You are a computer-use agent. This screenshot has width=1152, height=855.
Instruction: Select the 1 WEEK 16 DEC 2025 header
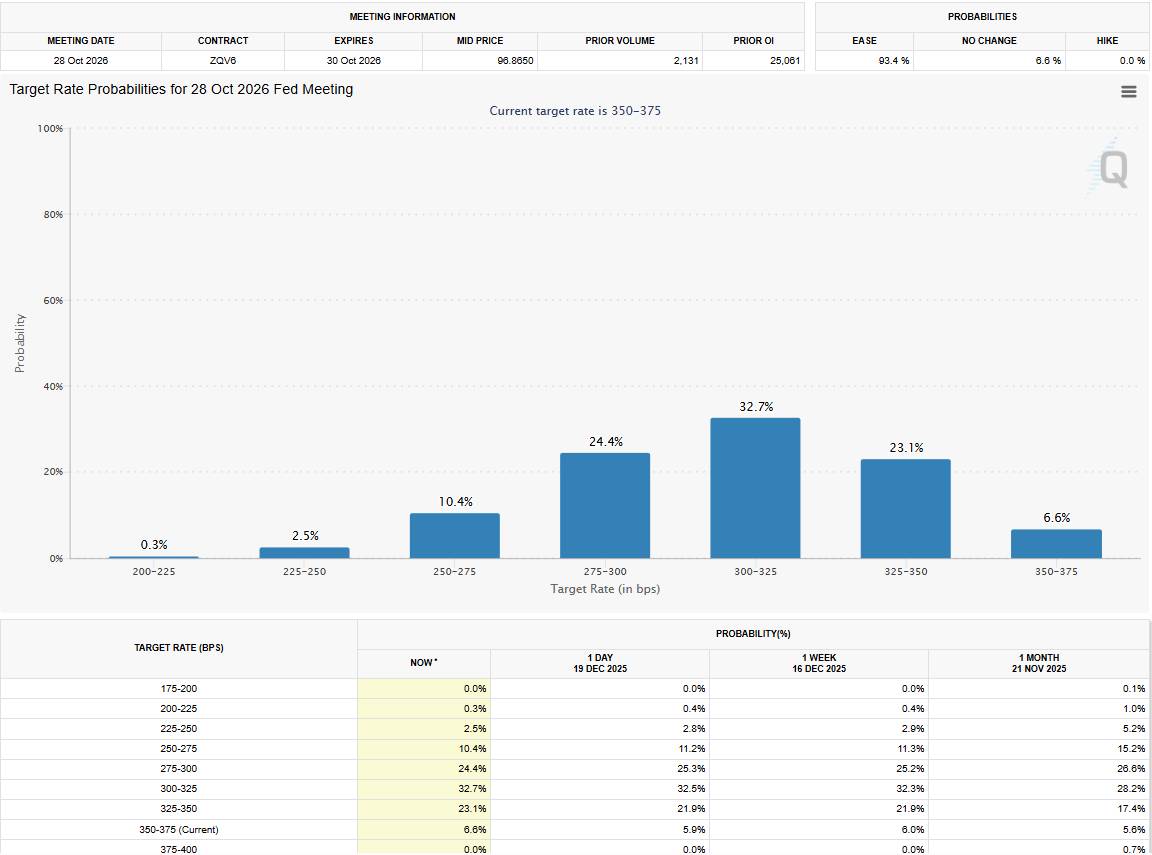(x=818, y=663)
